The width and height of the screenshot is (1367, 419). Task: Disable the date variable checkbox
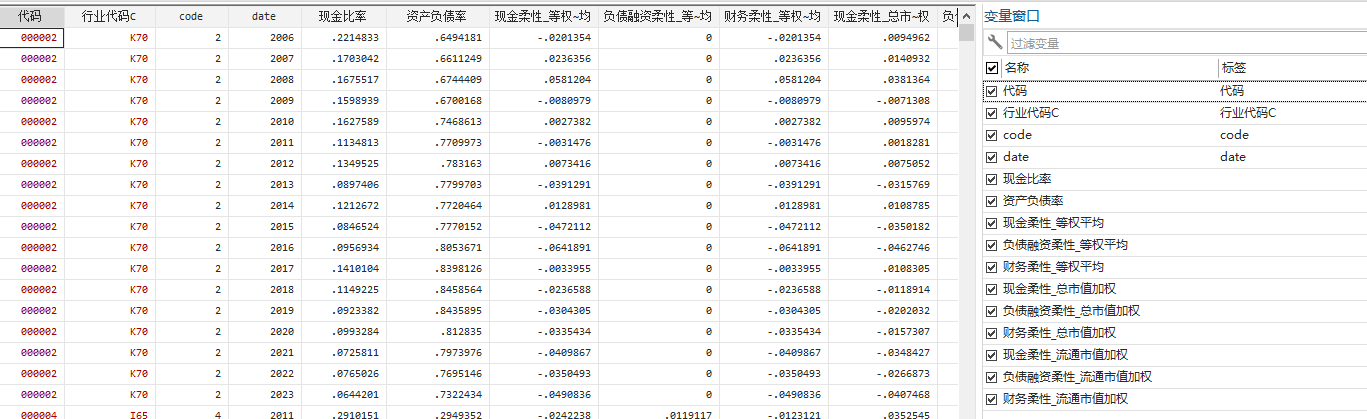pos(992,157)
